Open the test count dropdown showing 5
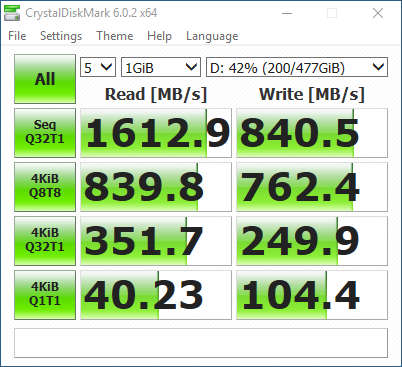 click(x=98, y=67)
